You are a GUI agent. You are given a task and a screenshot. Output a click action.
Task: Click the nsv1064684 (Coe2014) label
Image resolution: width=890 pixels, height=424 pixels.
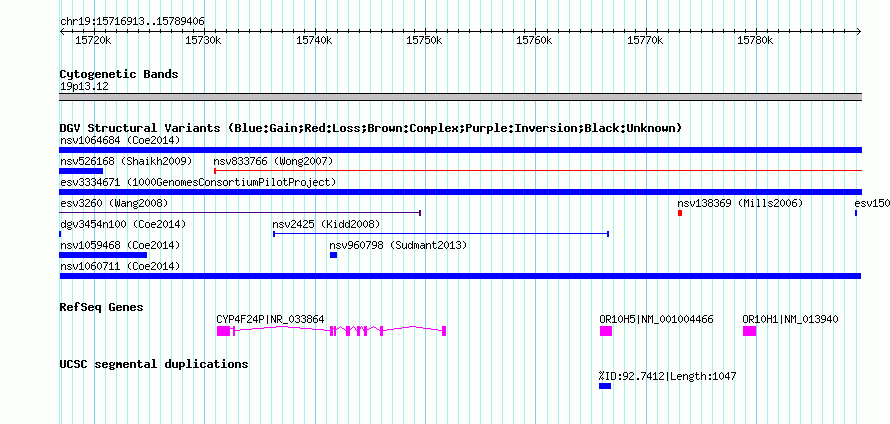pyautogui.click(x=120, y=140)
